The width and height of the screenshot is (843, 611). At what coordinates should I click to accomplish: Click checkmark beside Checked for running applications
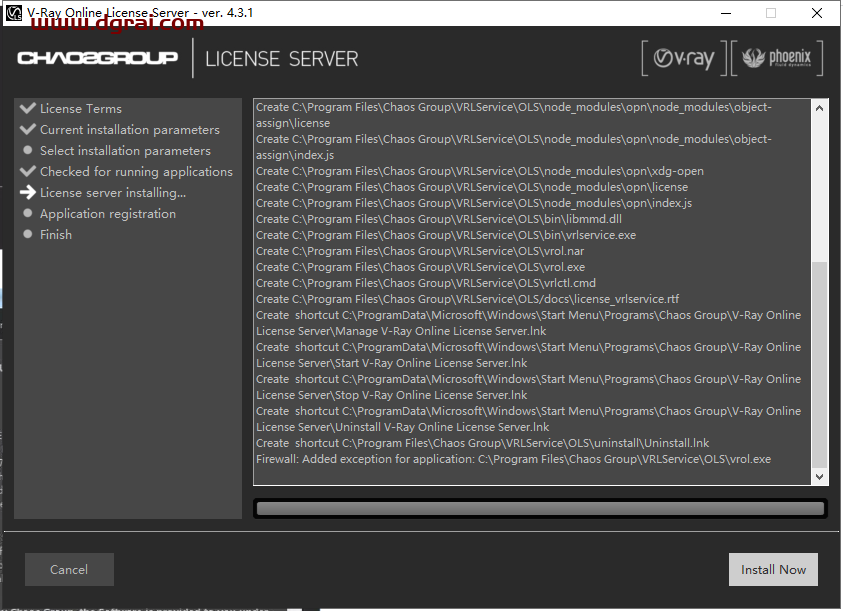27,171
